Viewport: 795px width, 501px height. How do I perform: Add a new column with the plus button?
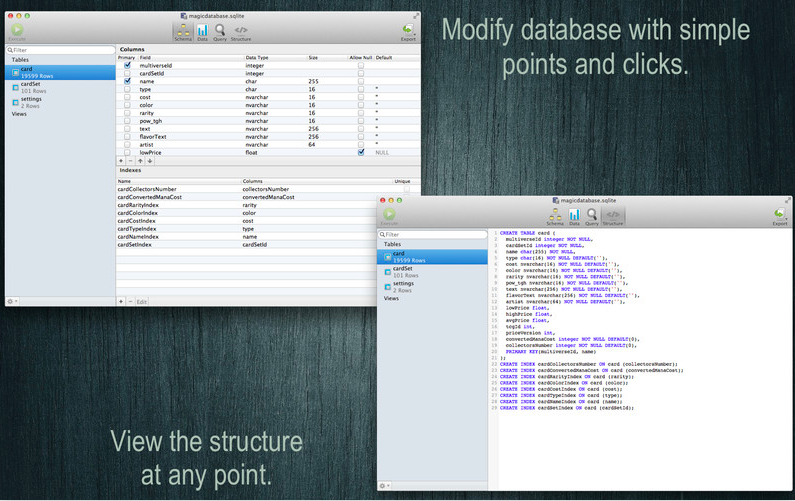[x=121, y=161]
